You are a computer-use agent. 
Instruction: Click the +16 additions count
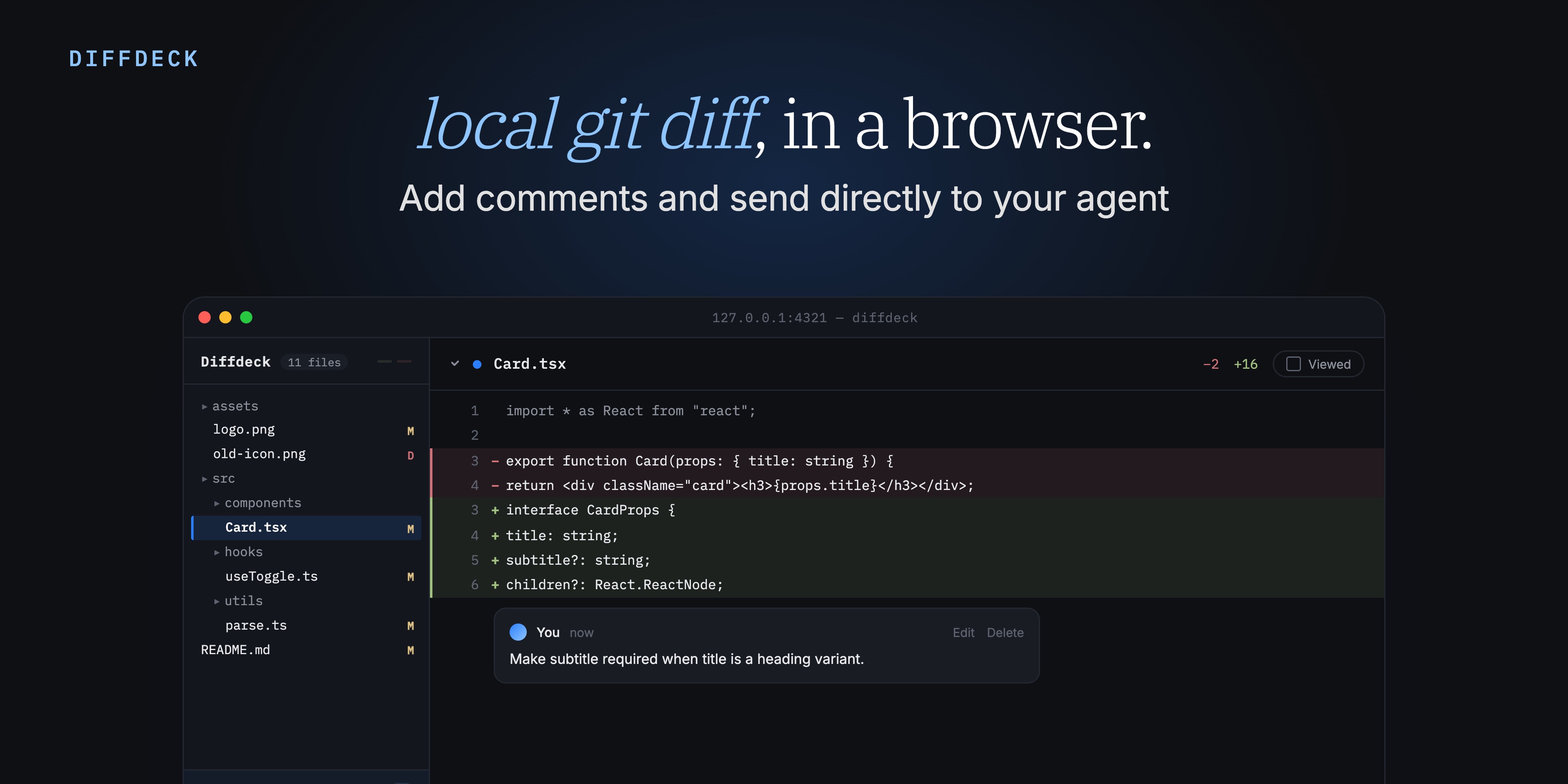[1245, 364]
